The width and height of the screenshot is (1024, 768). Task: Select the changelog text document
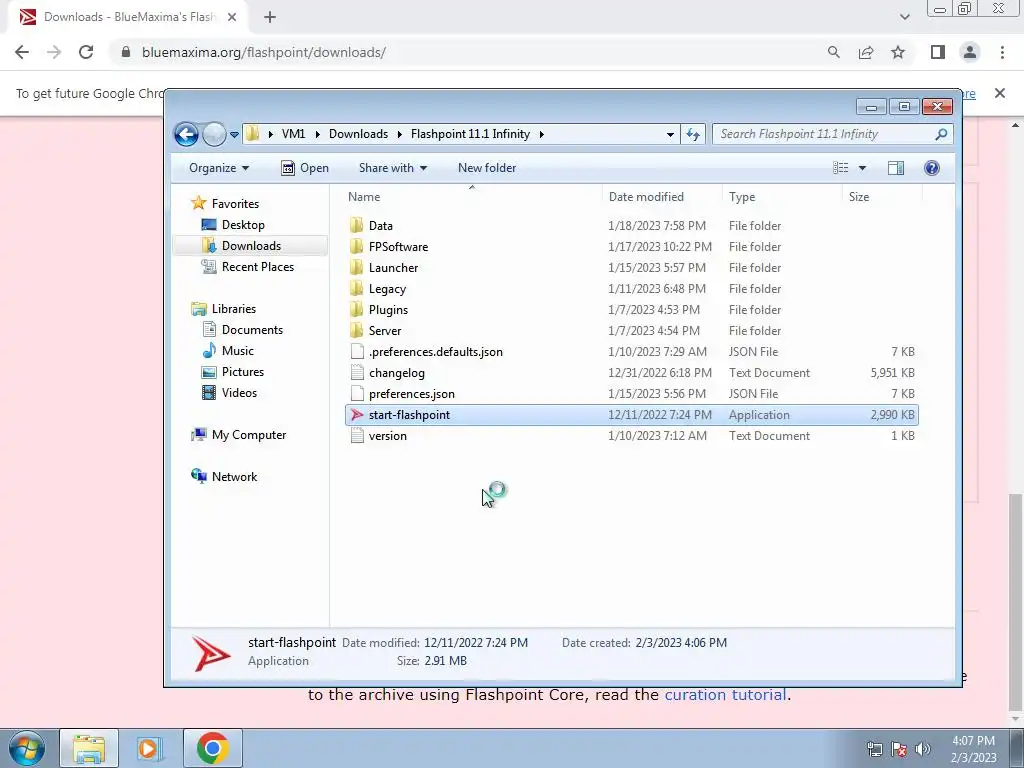[x=396, y=372]
